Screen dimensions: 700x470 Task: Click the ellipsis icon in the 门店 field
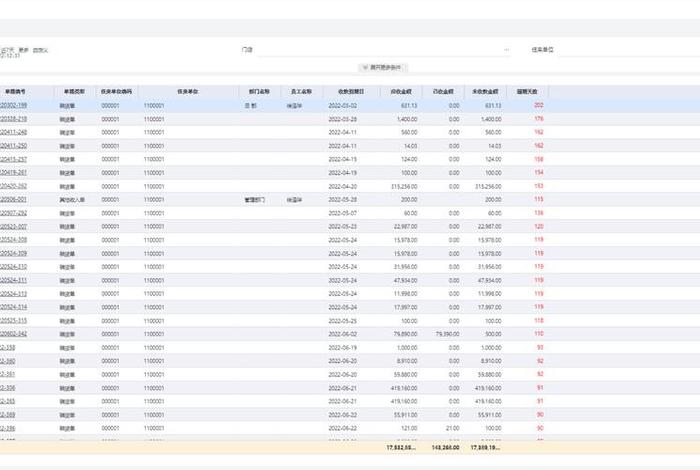pyautogui.click(x=505, y=48)
